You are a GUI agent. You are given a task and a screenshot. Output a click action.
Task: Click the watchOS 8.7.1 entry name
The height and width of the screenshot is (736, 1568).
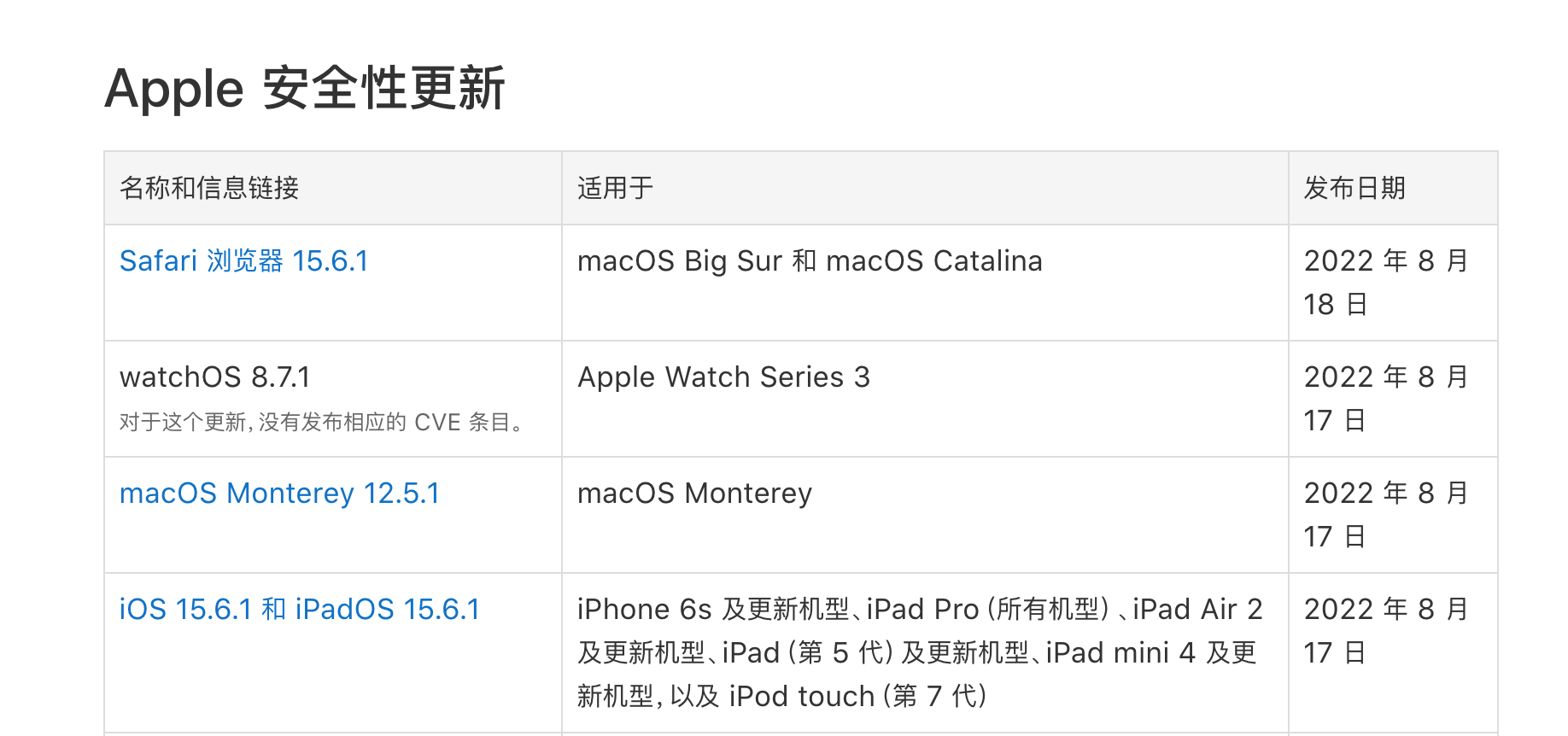[214, 377]
